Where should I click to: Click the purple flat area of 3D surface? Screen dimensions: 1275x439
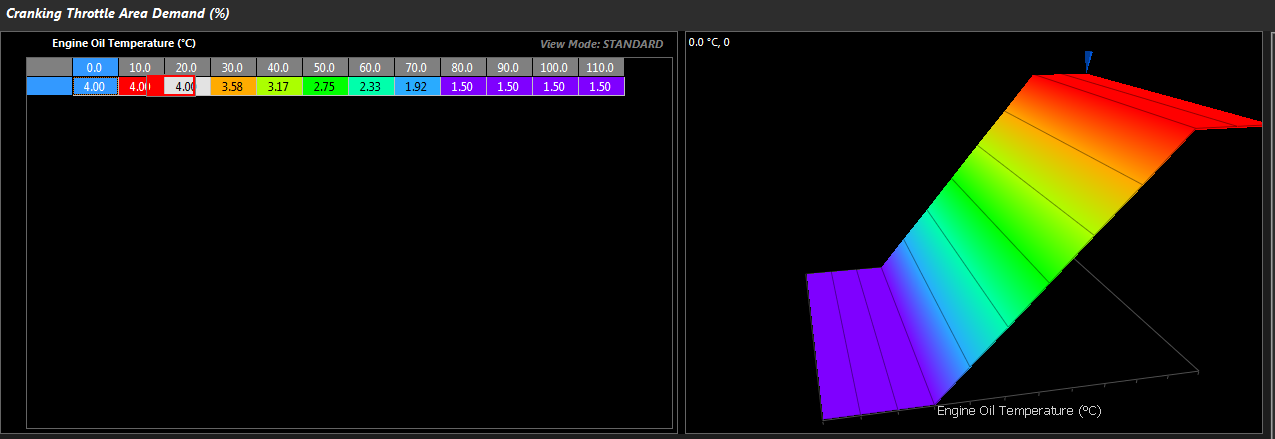coord(860,340)
